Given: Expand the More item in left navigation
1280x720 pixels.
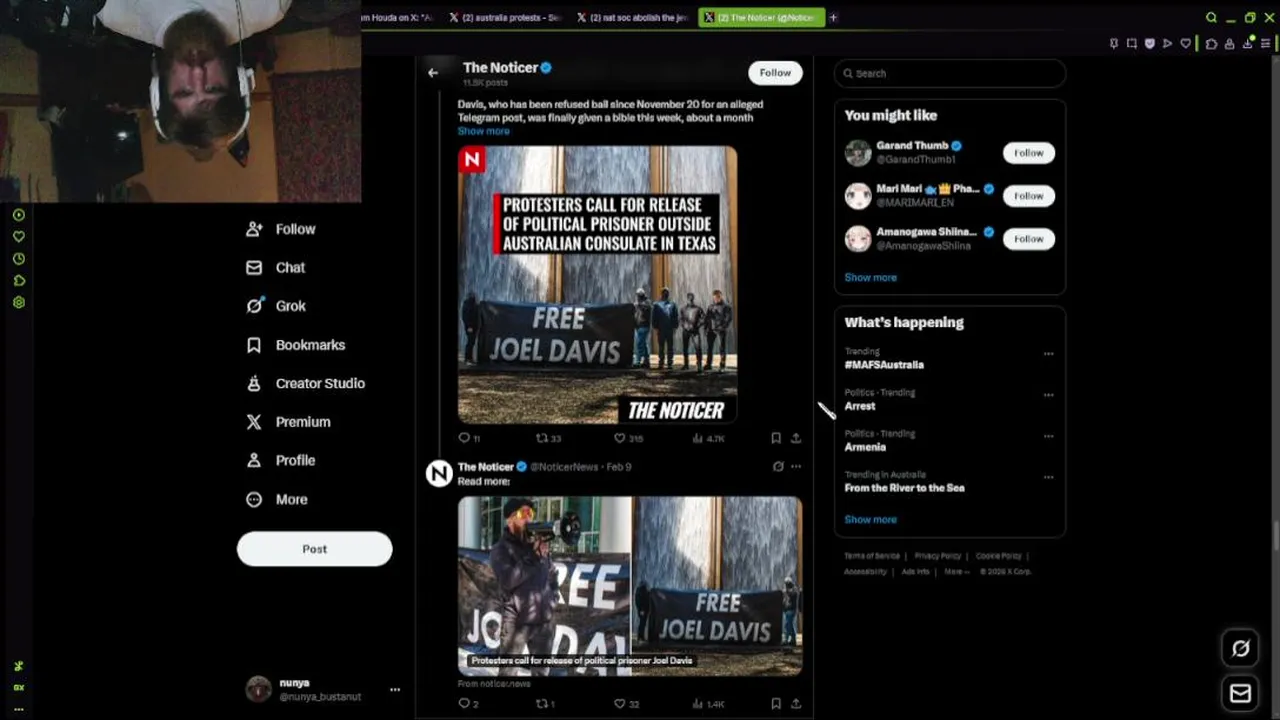Looking at the screenshot, I should (277, 499).
